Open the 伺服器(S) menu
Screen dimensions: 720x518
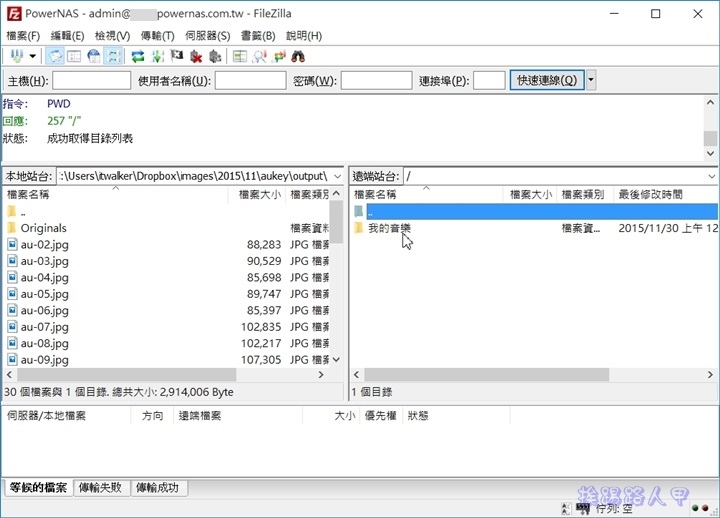click(209, 35)
